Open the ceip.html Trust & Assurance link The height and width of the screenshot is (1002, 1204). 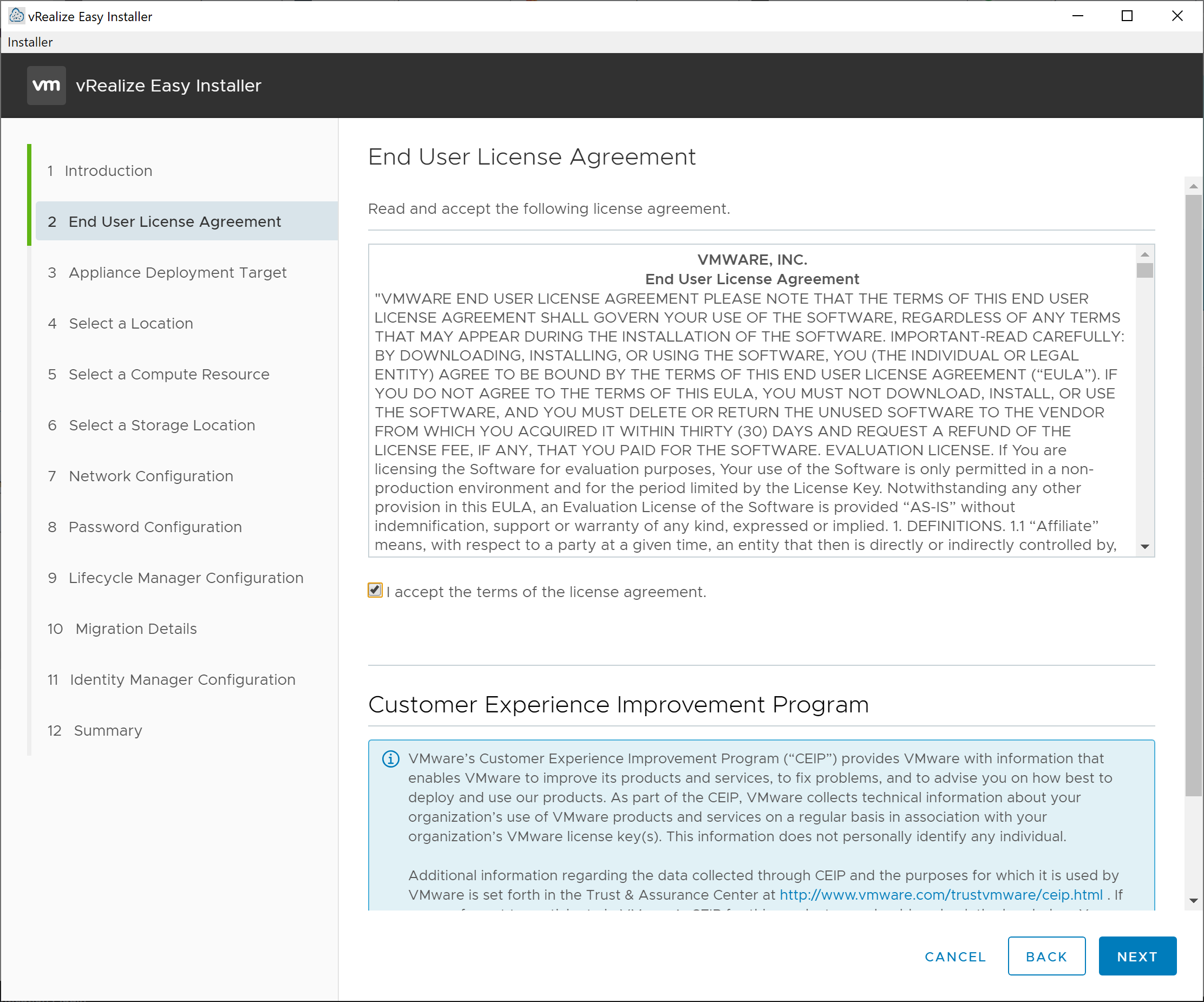pyautogui.click(x=941, y=895)
